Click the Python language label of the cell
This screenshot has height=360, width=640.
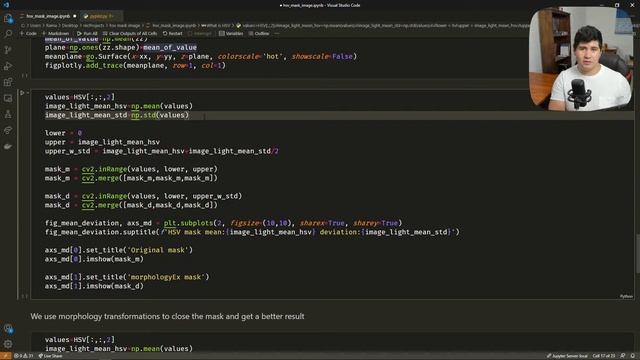point(626,296)
